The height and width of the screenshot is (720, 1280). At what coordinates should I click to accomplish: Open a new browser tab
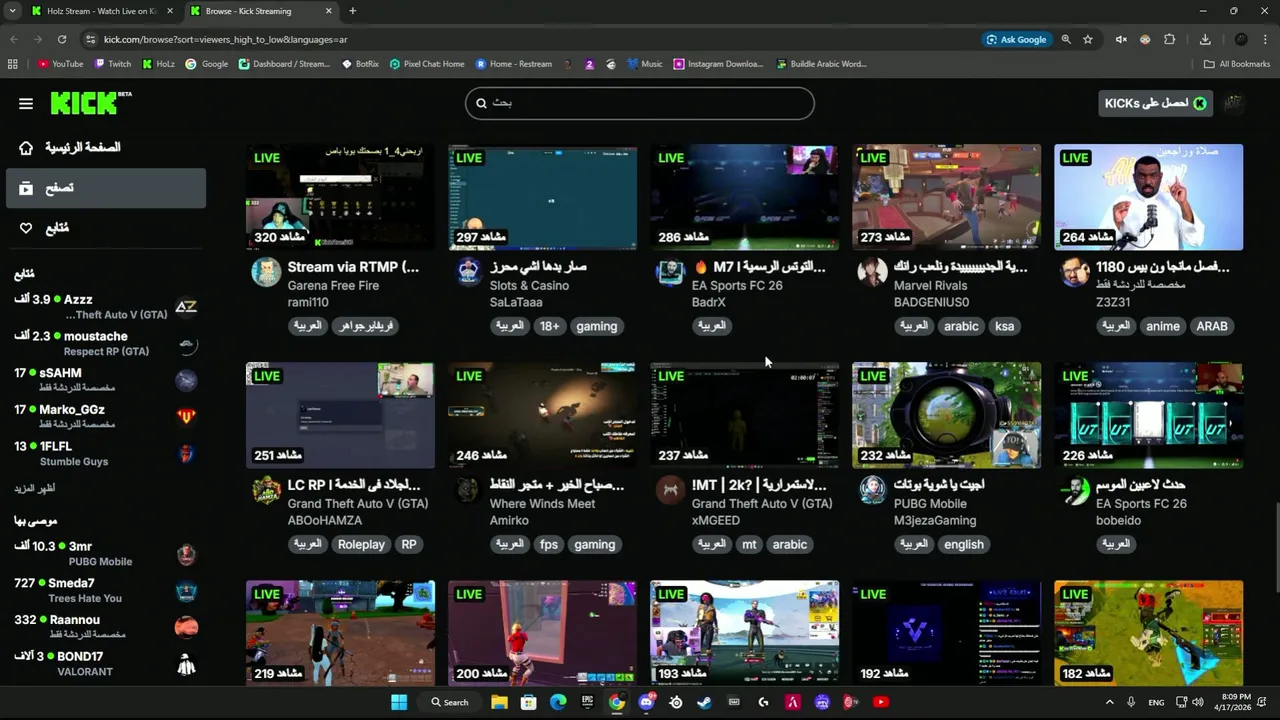coord(352,11)
